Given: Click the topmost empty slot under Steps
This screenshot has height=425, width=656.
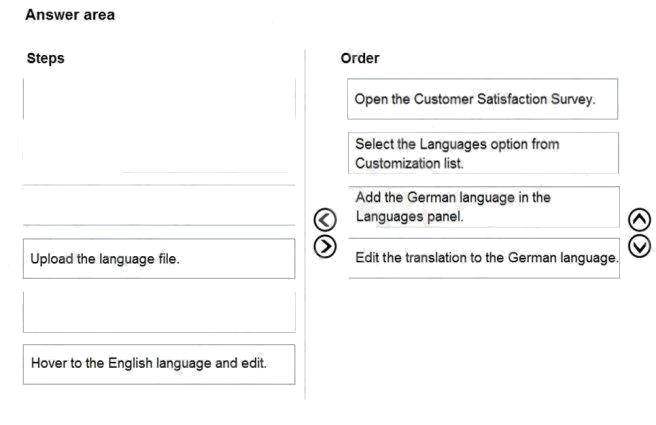Looking at the screenshot, I should [158, 98].
